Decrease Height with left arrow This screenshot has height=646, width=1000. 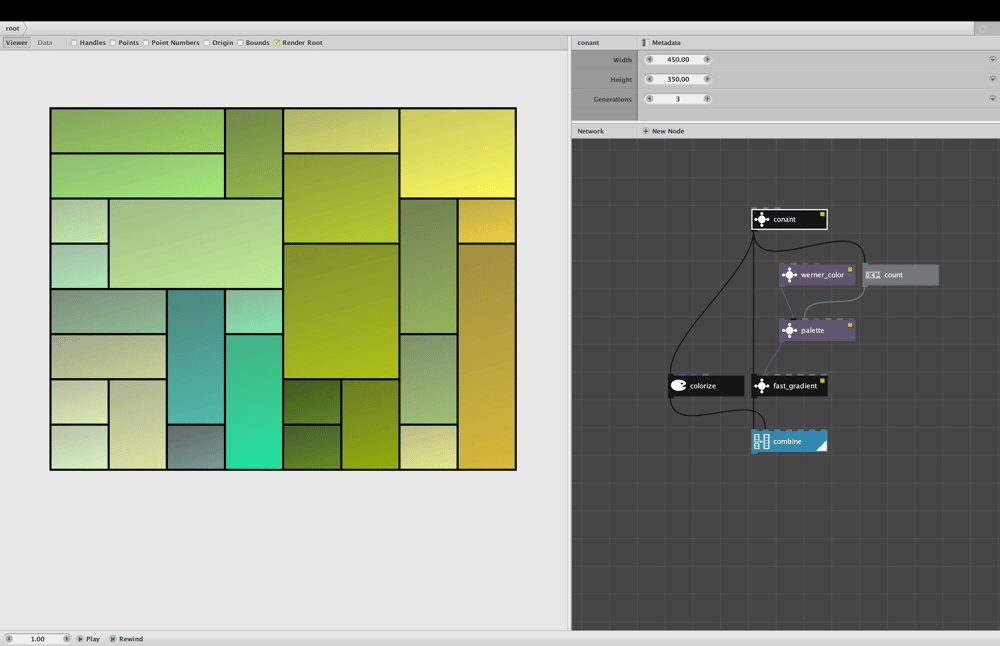point(650,79)
